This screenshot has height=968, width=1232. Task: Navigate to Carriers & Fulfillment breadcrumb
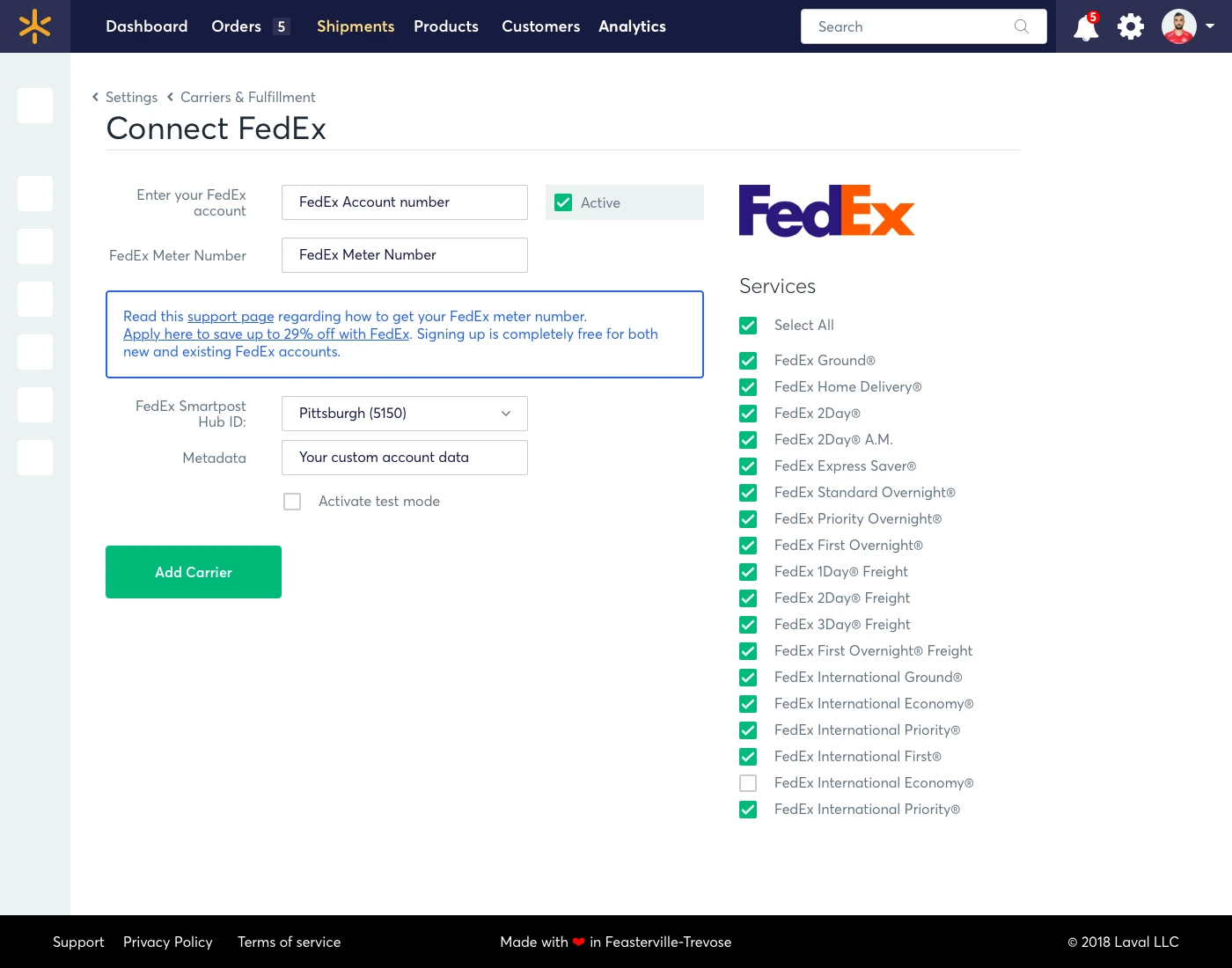[x=247, y=97]
